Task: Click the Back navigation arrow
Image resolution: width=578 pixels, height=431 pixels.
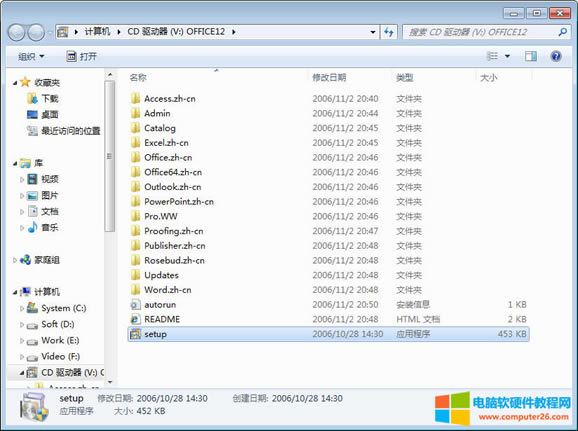Action: coord(17,32)
